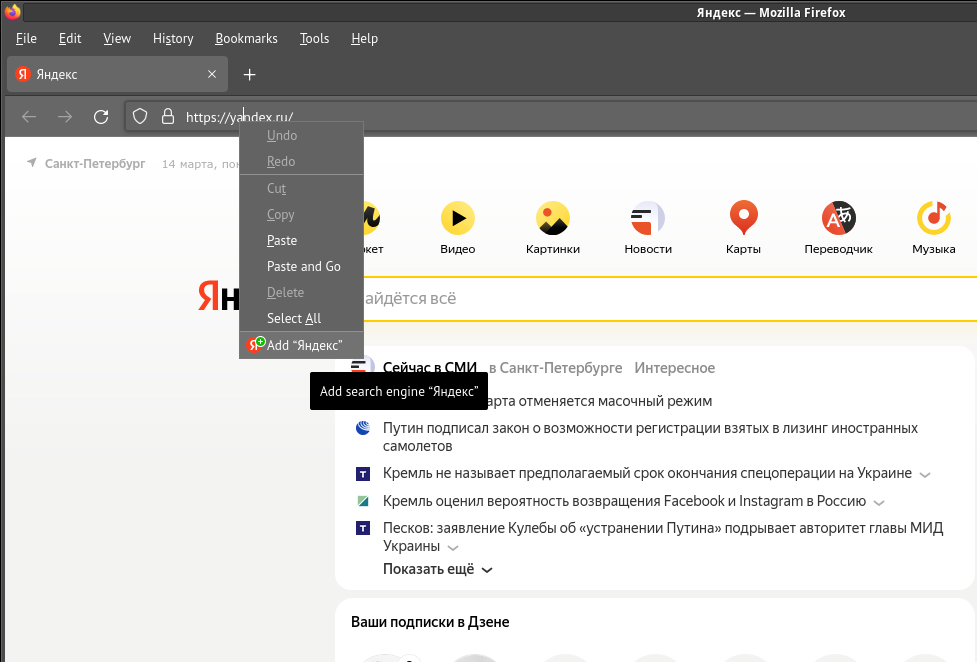Switch to в Санкт-Петербурге news tab
This screenshot has height=662, width=977.
(555, 368)
